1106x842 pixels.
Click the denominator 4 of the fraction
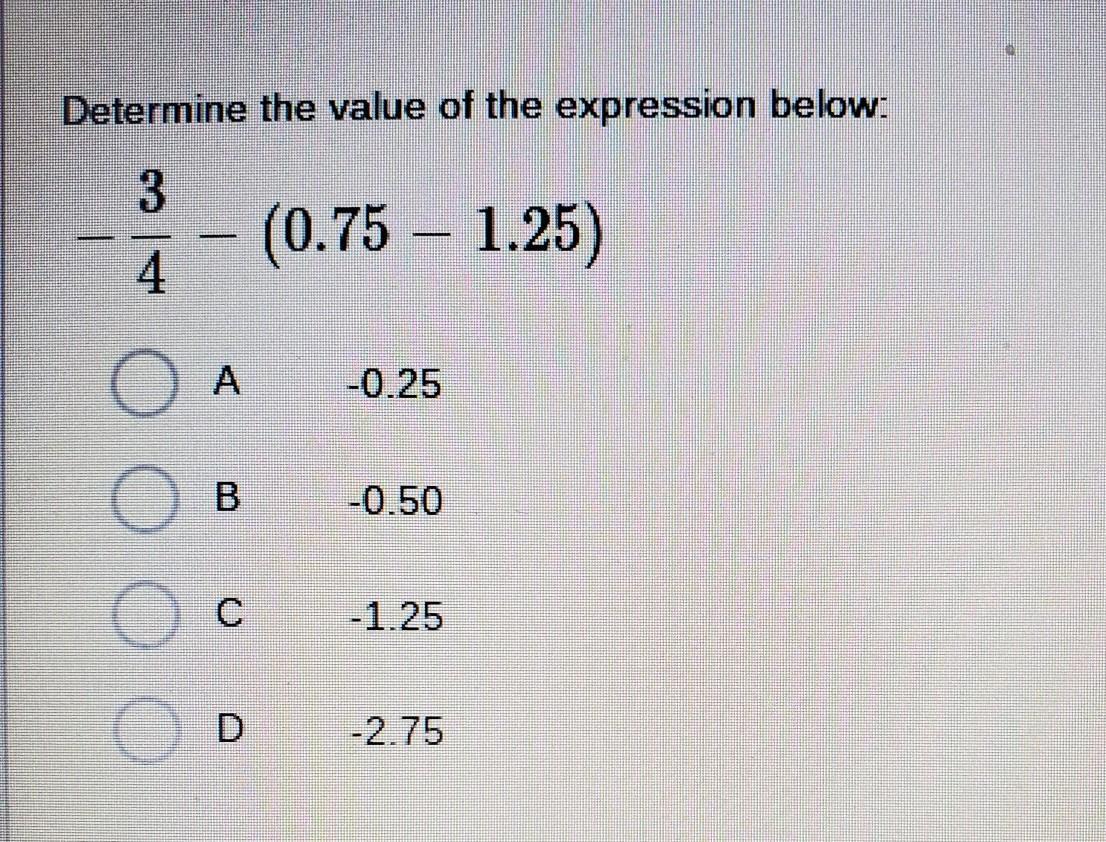point(151,273)
